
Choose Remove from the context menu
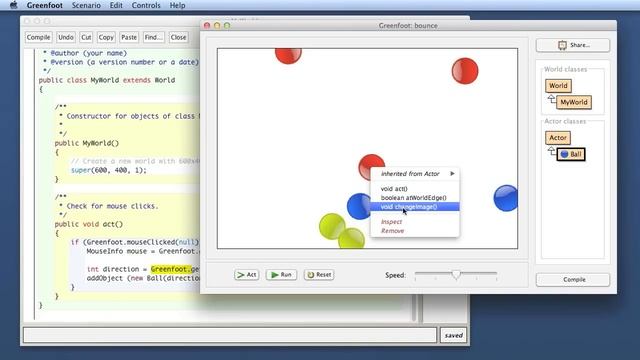(414, 231)
